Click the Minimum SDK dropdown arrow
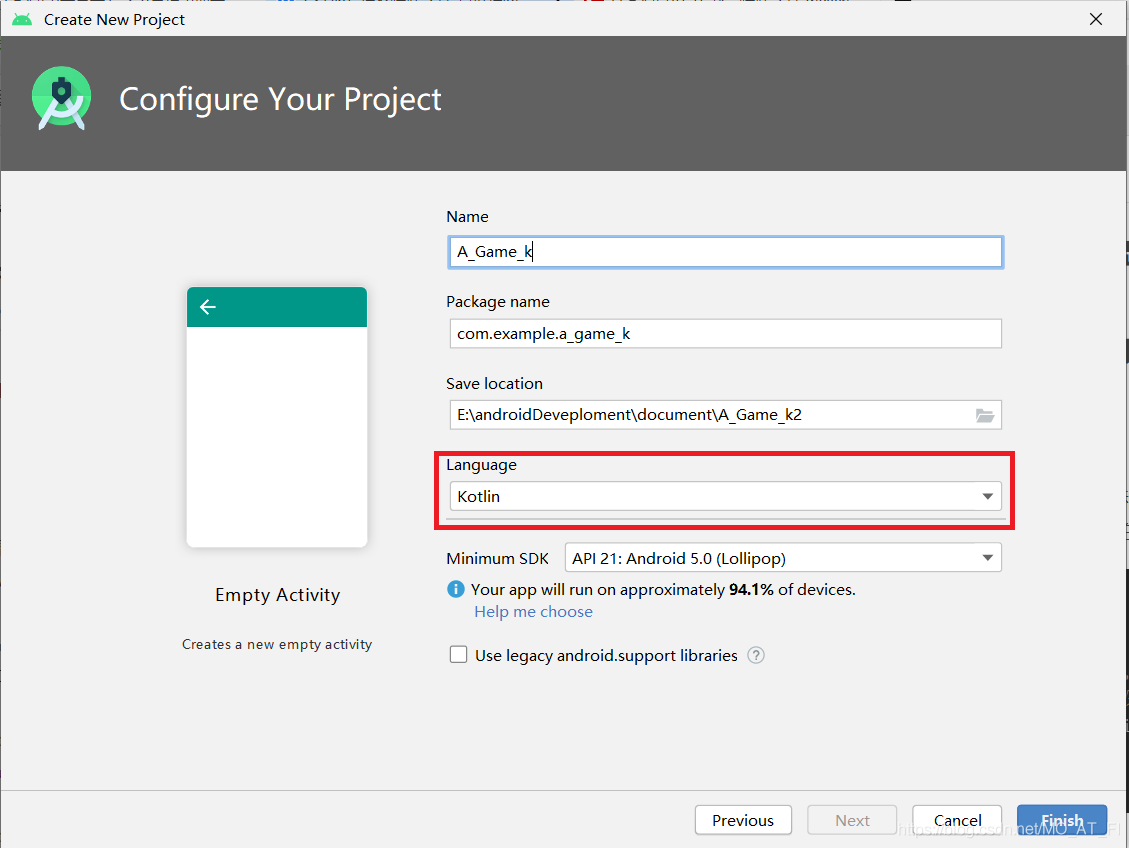The height and width of the screenshot is (848, 1129). pyautogui.click(x=987, y=558)
